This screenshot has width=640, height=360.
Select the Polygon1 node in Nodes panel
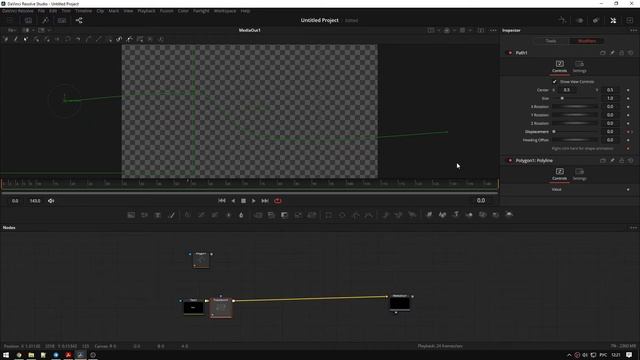201,260
